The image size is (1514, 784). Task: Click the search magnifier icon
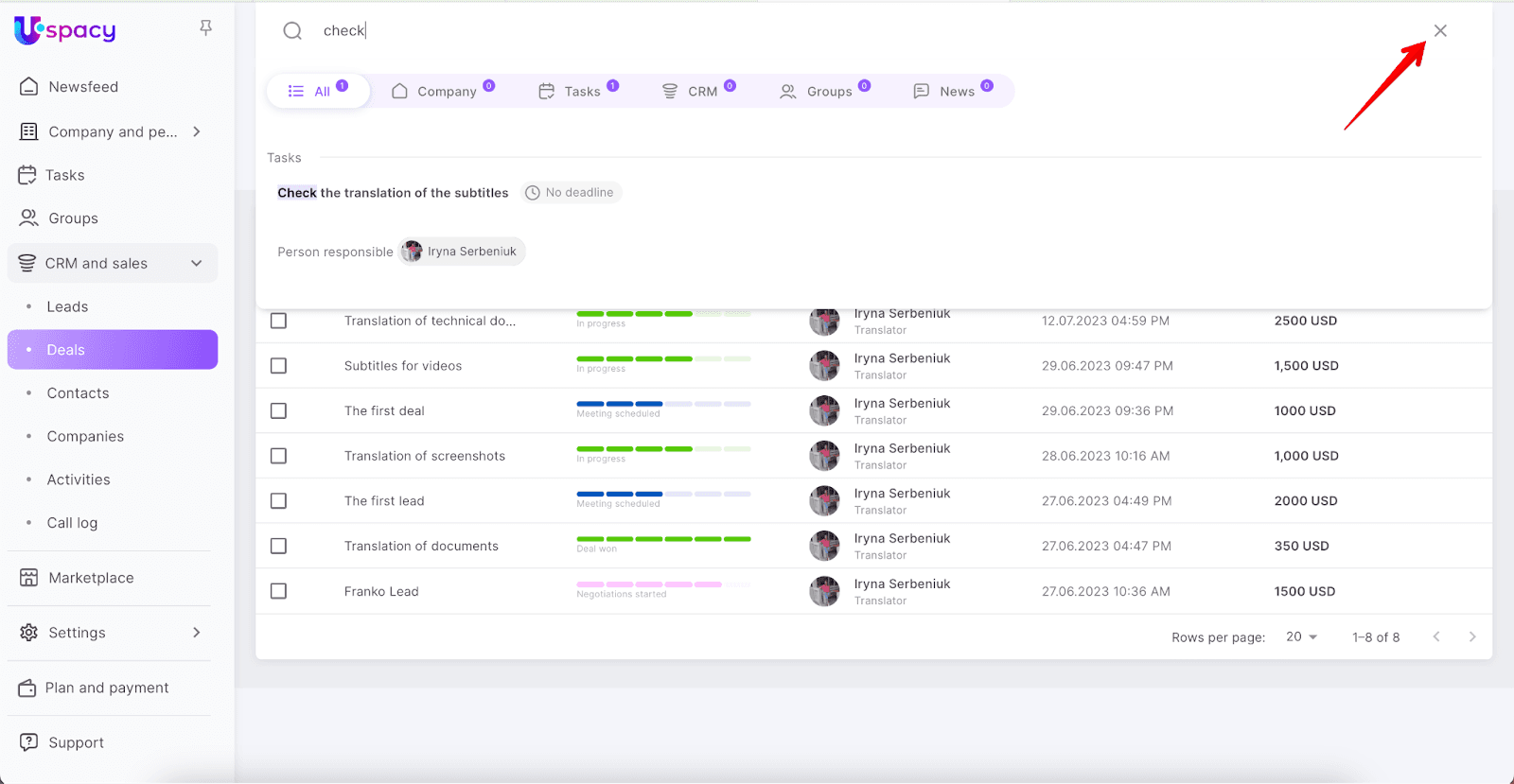point(292,31)
